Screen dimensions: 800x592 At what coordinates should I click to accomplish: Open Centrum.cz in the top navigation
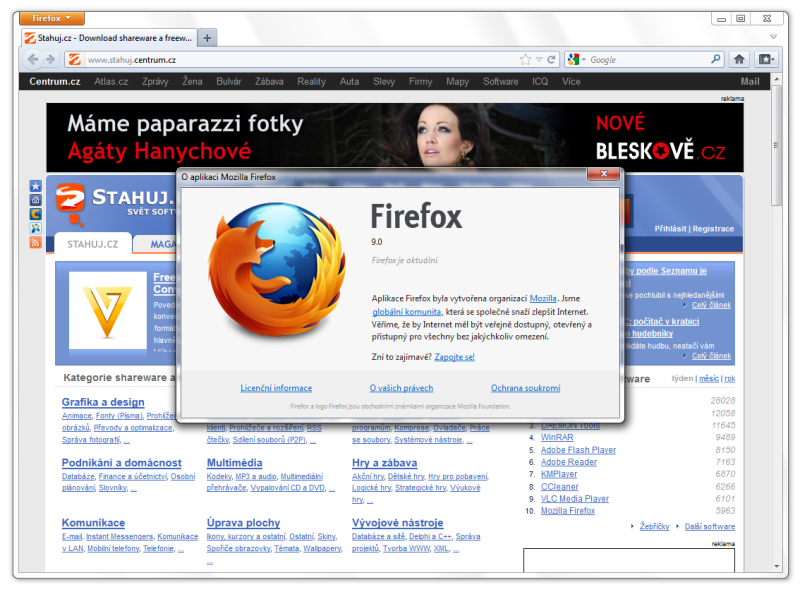pyautogui.click(x=55, y=82)
